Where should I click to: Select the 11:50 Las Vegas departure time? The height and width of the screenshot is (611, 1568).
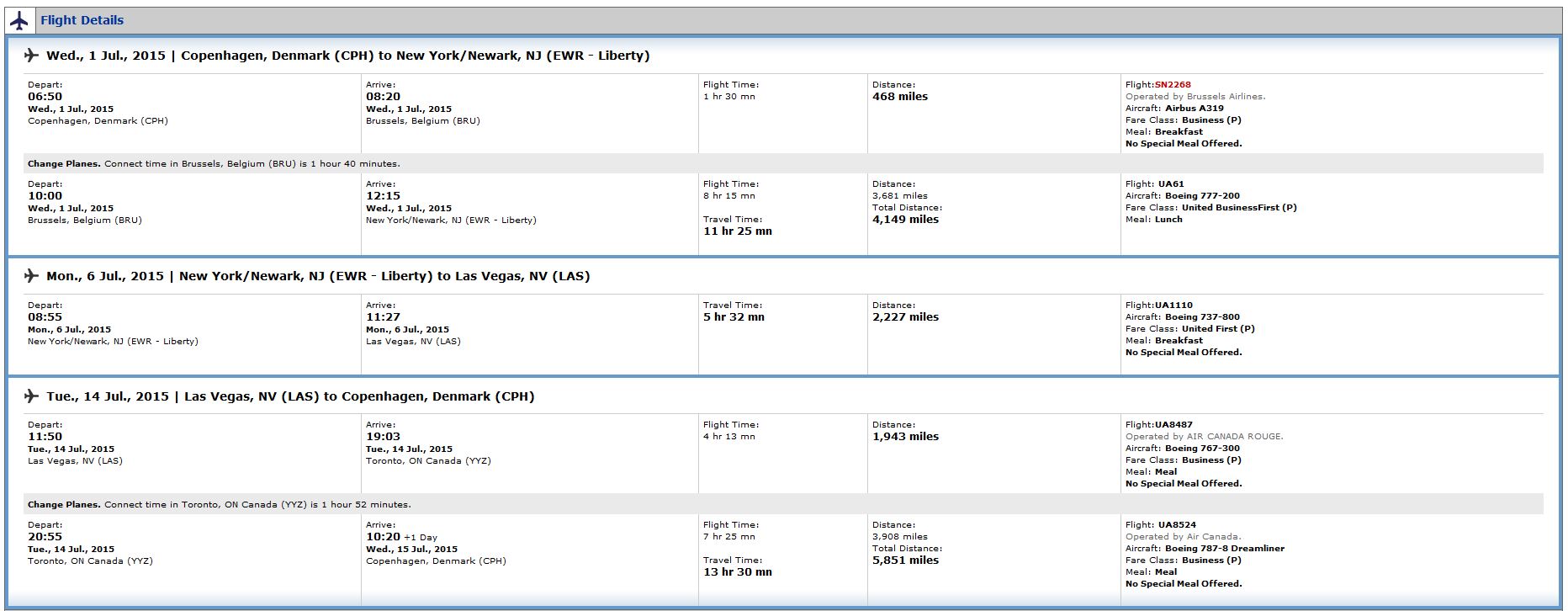point(45,437)
